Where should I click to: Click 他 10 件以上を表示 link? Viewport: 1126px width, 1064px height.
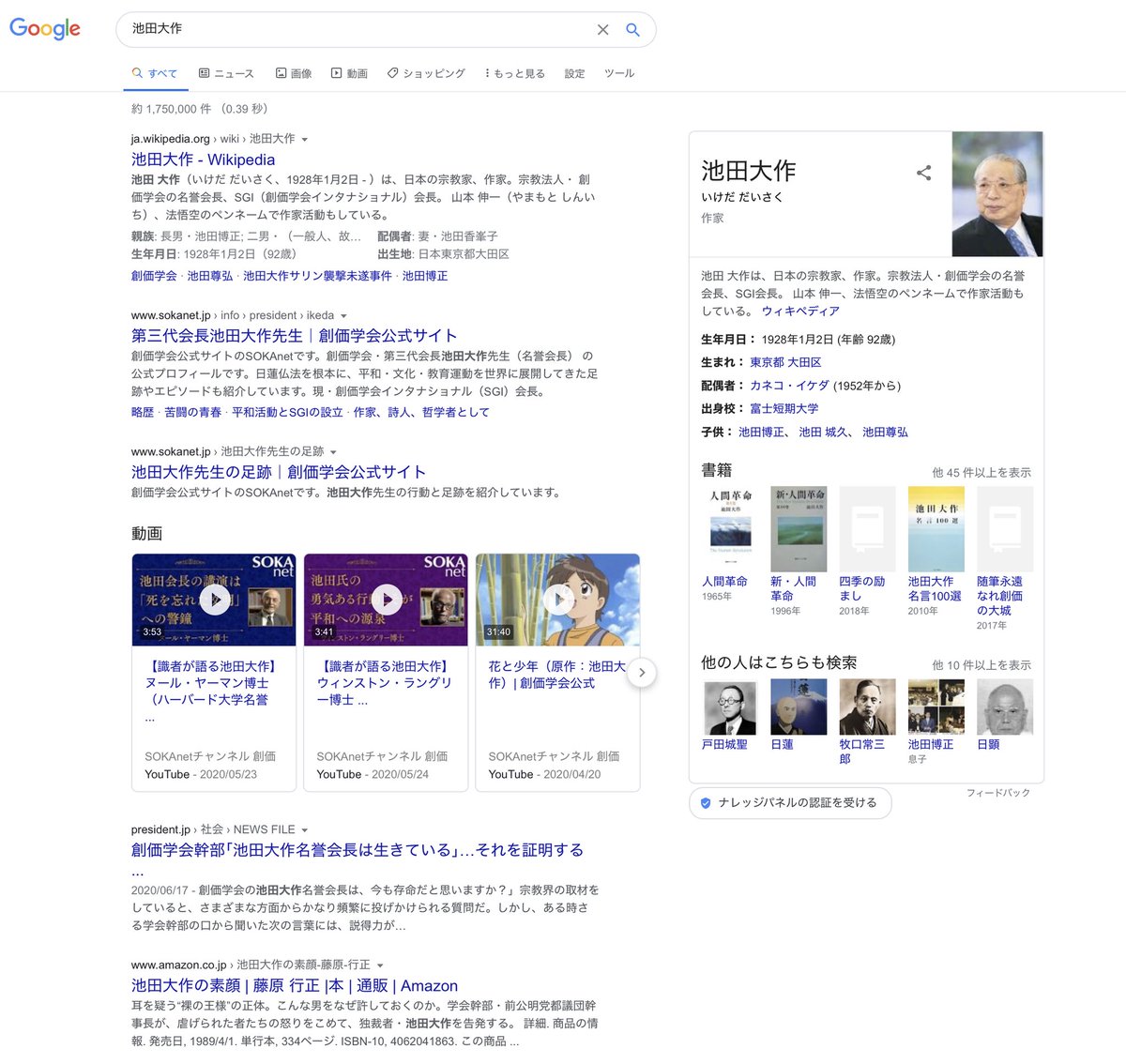click(x=981, y=665)
